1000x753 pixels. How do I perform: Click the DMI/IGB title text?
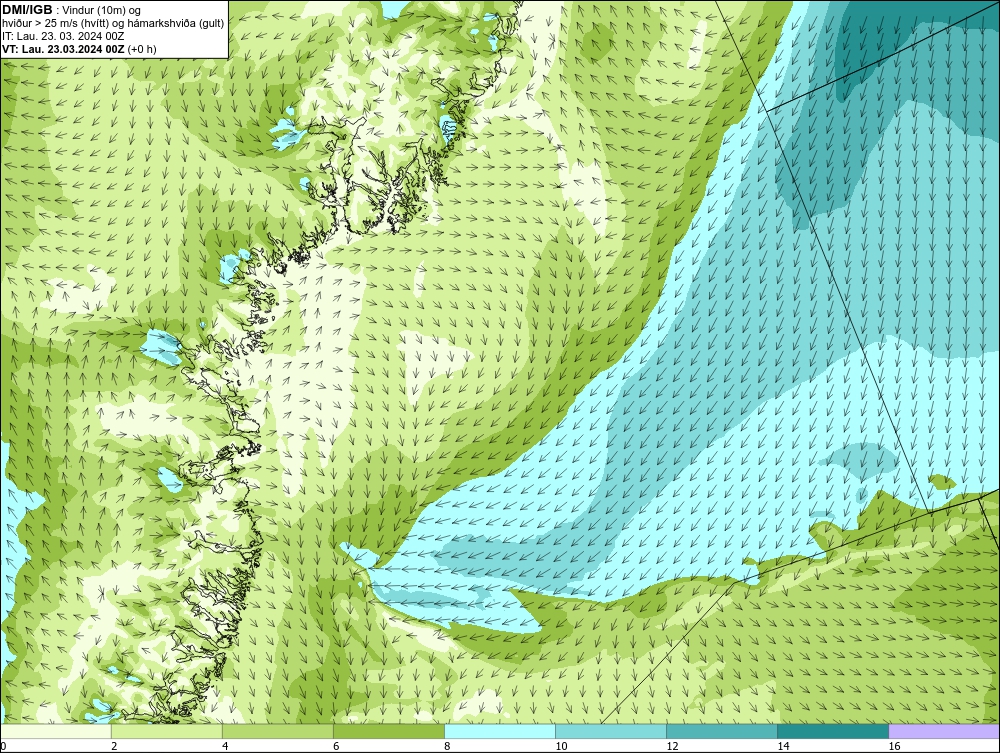(x=27, y=10)
